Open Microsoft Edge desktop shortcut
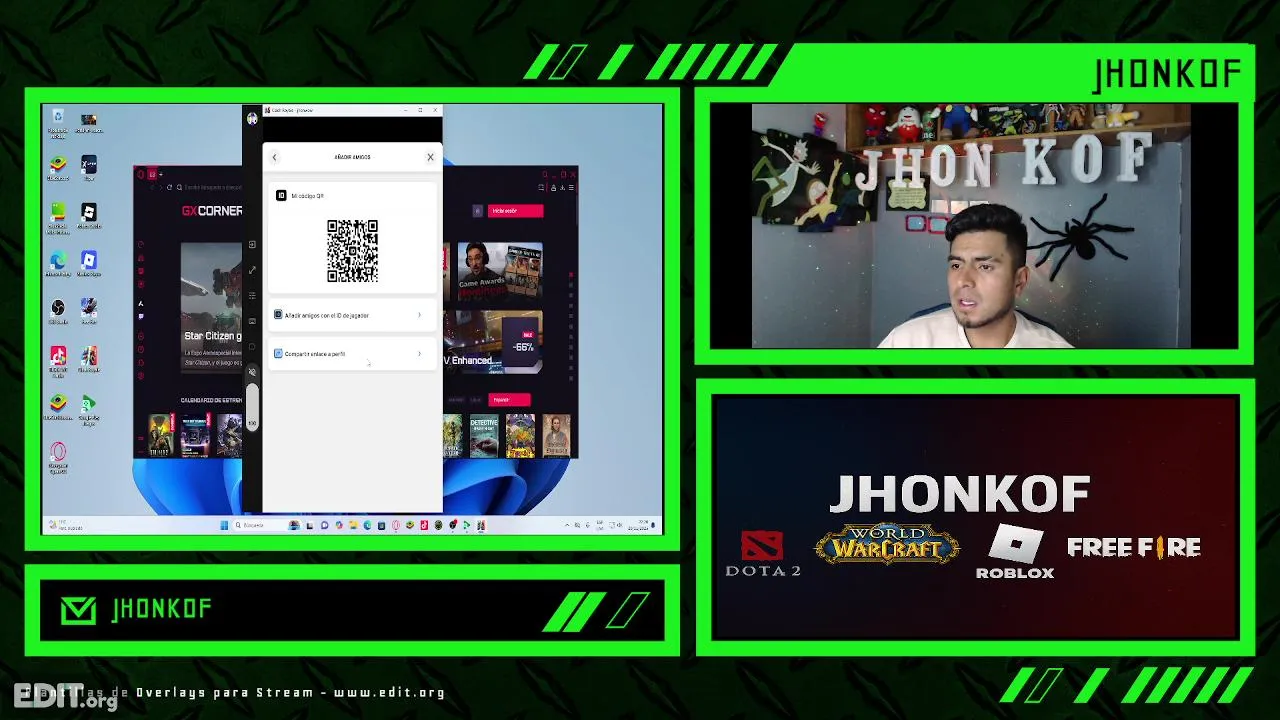 [58, 263]
